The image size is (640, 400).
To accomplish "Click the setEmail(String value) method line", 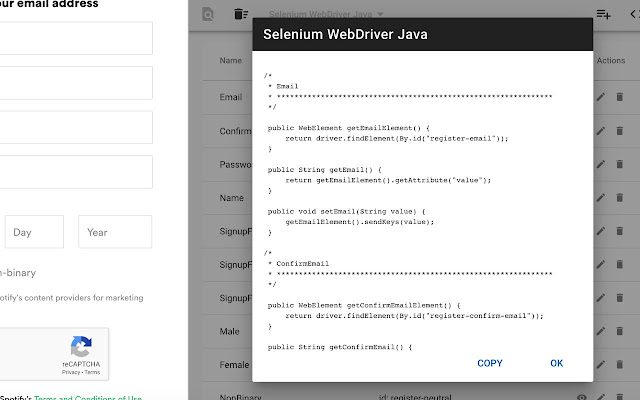I will [x=347, y=211].
